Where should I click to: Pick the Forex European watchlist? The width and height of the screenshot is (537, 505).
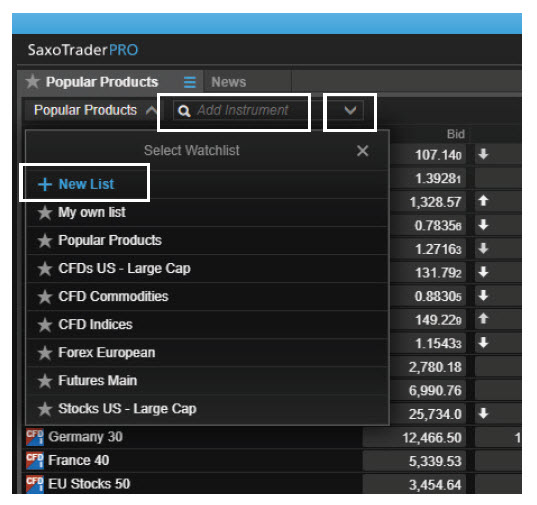[207, 353]
